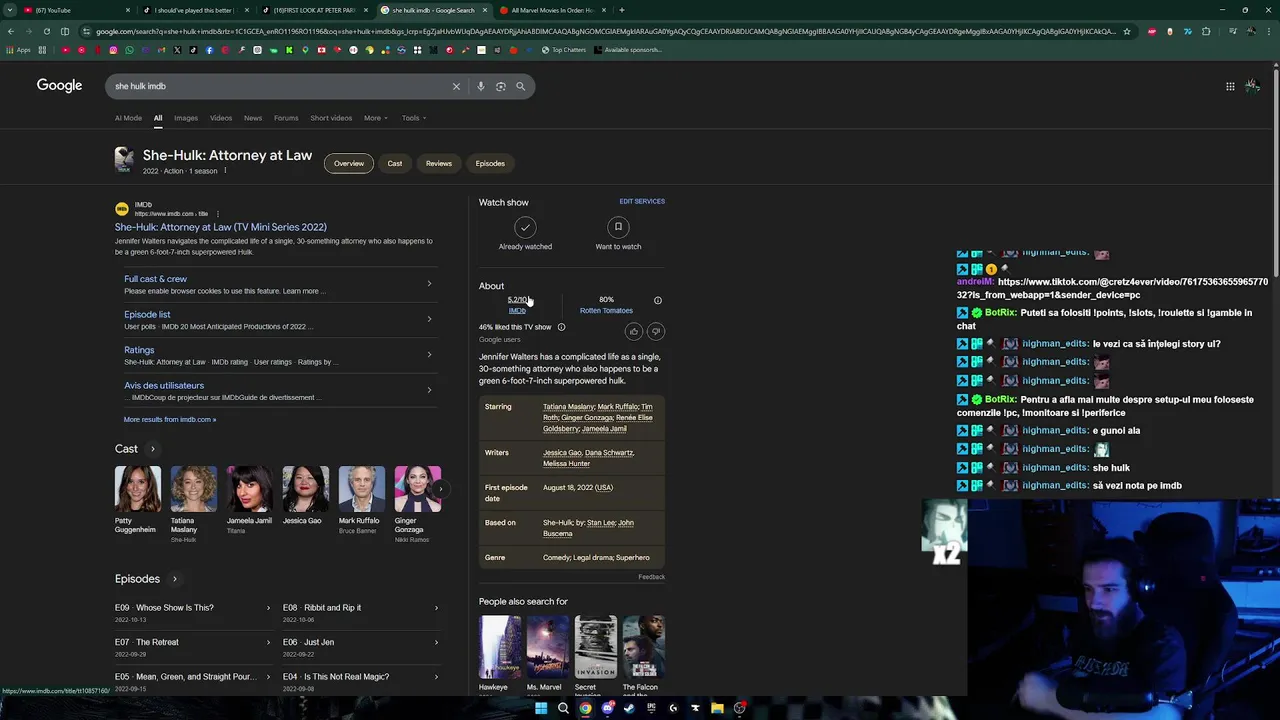Show info about 46% liked statistic

tap(561, 327)
